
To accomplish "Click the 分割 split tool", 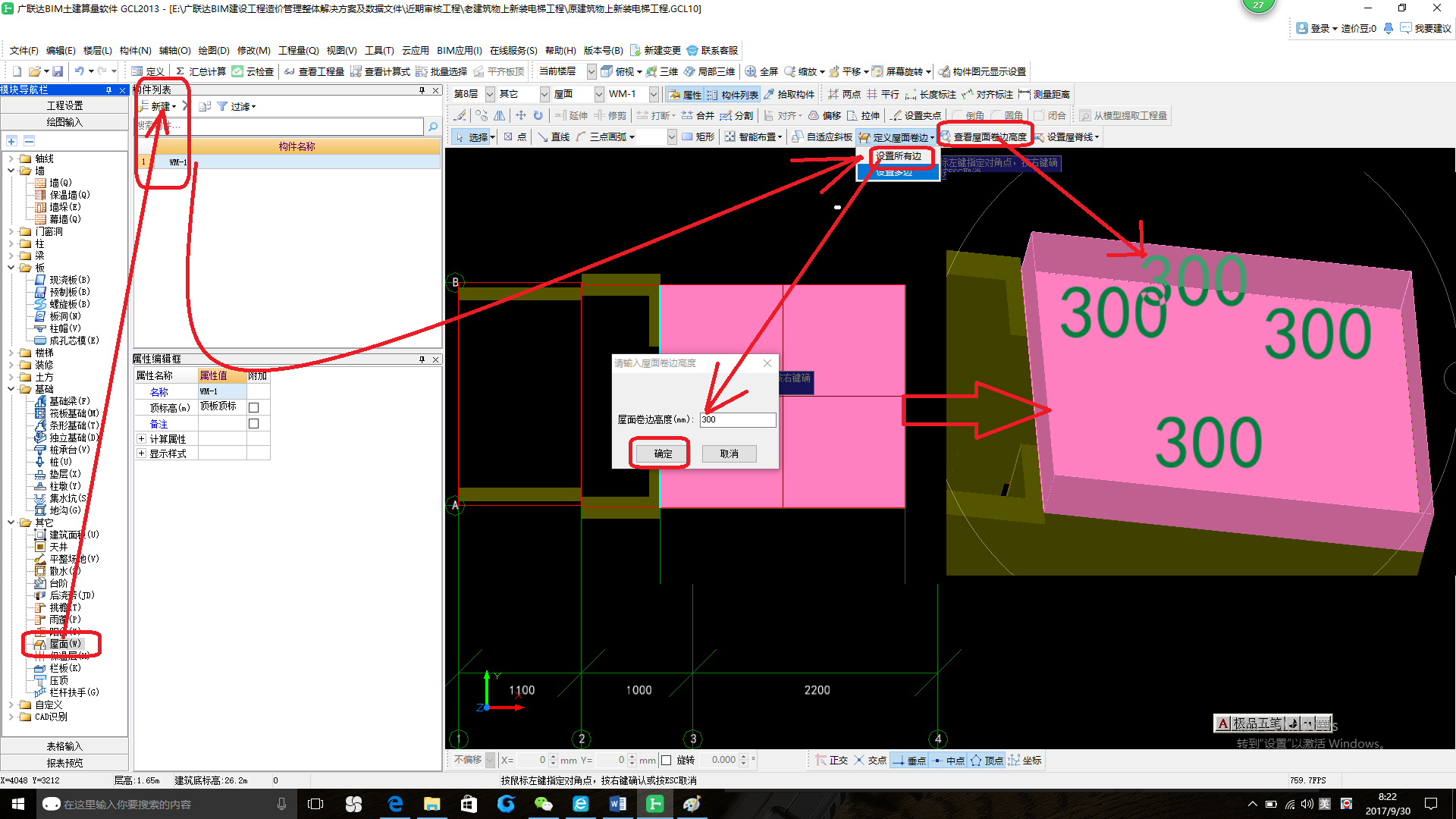I will tap(736, 115).
